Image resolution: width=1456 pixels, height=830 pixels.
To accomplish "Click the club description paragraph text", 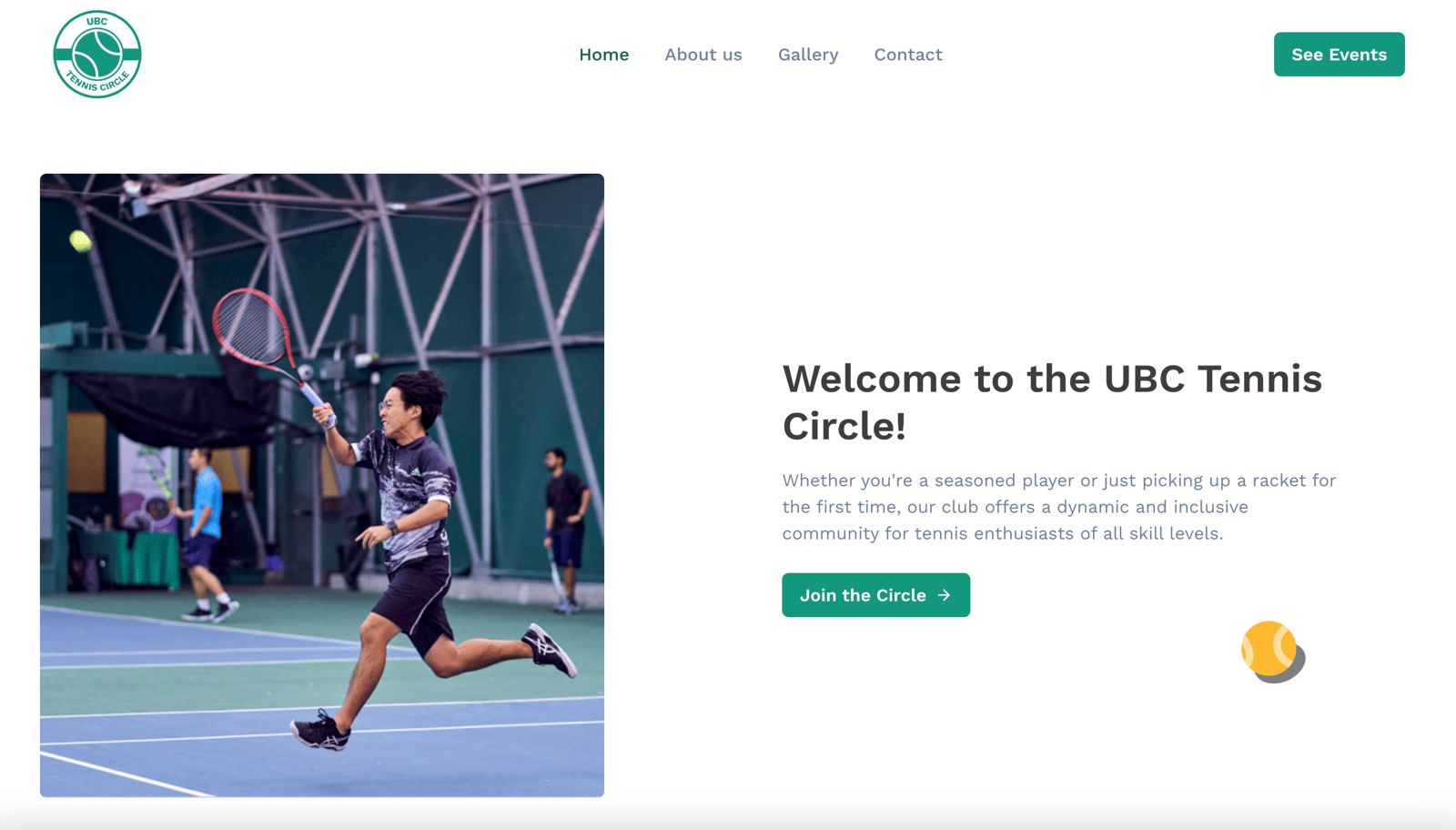I will click(1059, 507).
